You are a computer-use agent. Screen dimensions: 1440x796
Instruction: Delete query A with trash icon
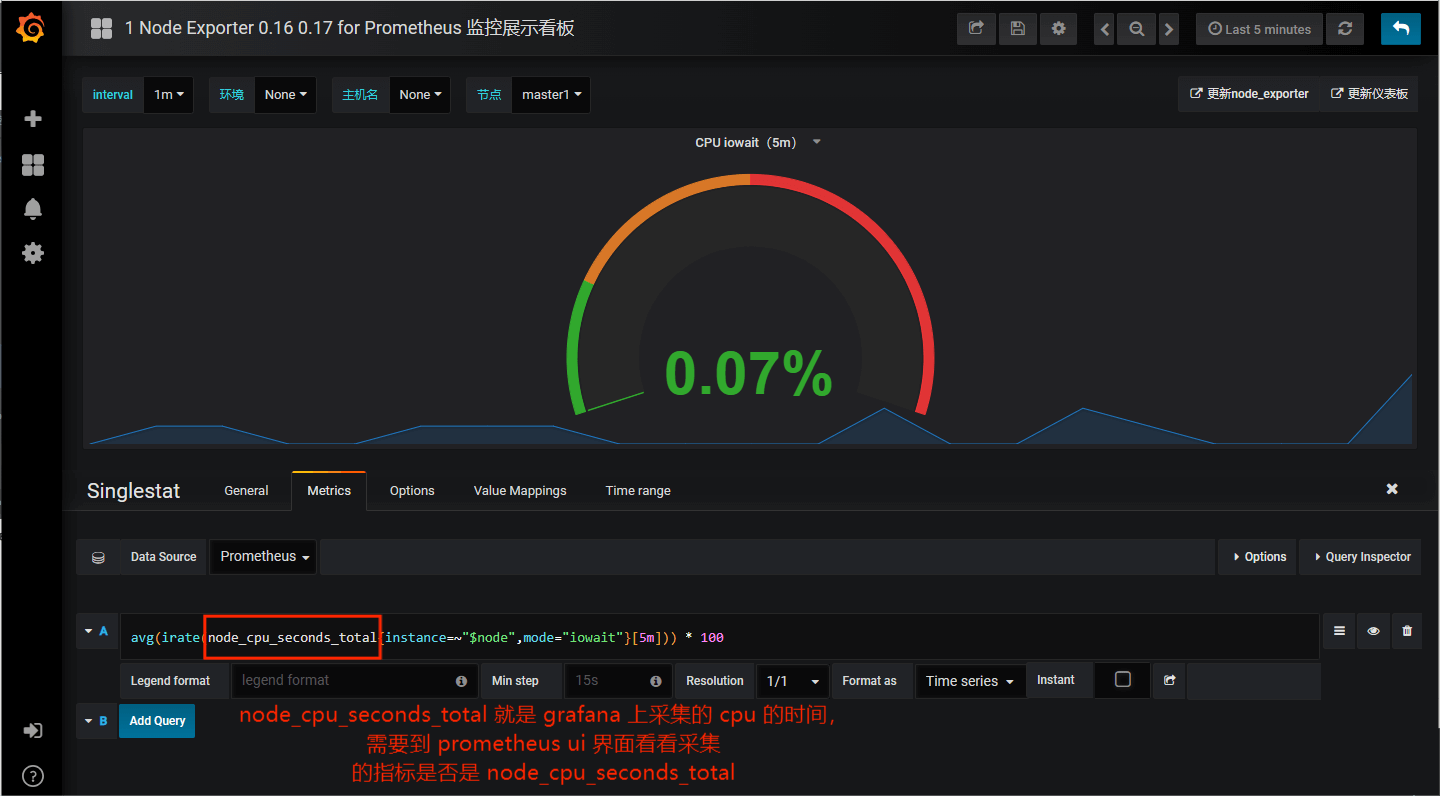(1407, 631)
